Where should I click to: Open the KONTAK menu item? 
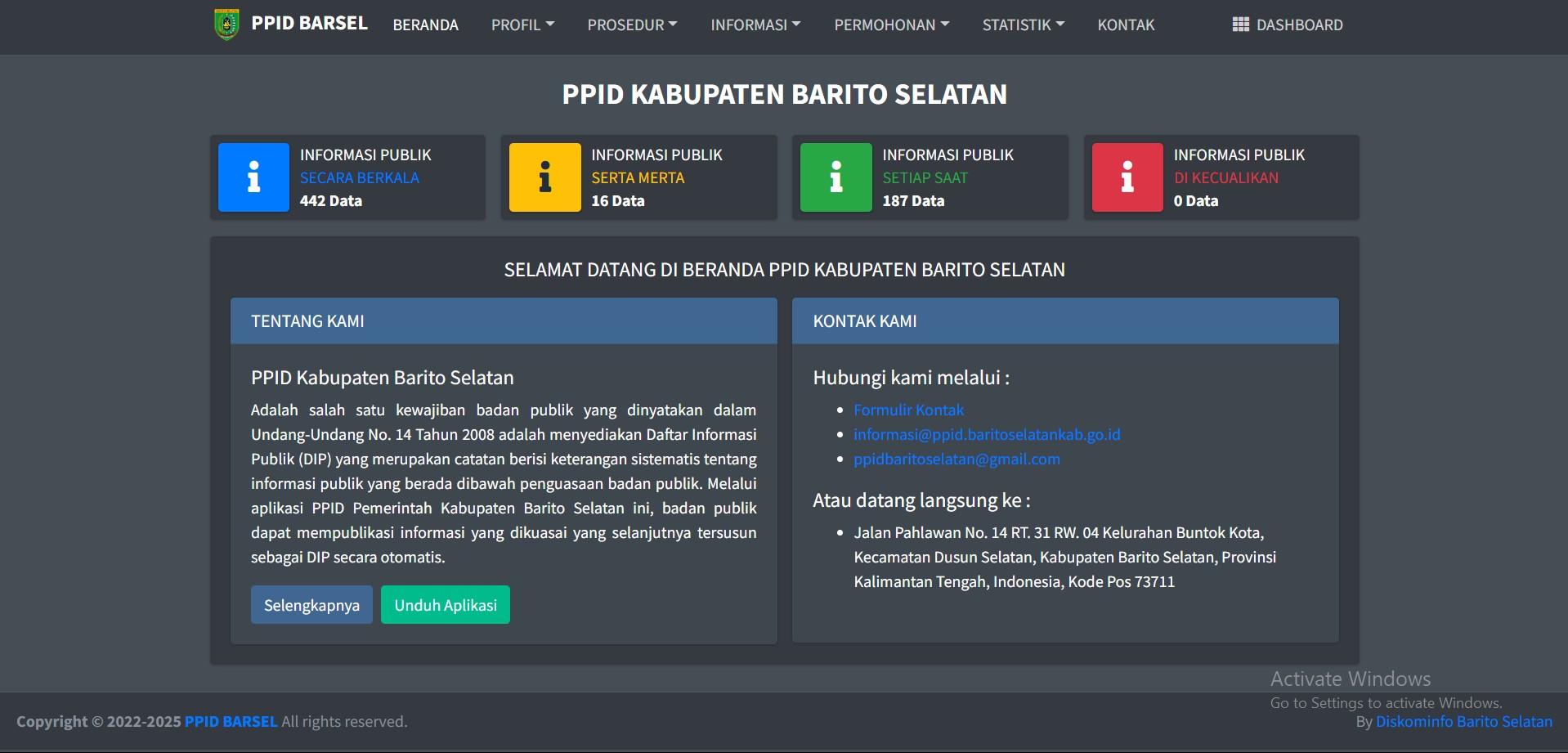[1126, 25]
